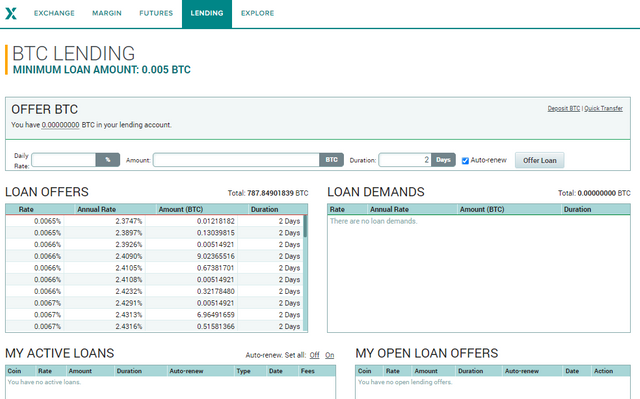Select loan offer amount 9.02365516

pyautogui.click(x=155, y=256)
